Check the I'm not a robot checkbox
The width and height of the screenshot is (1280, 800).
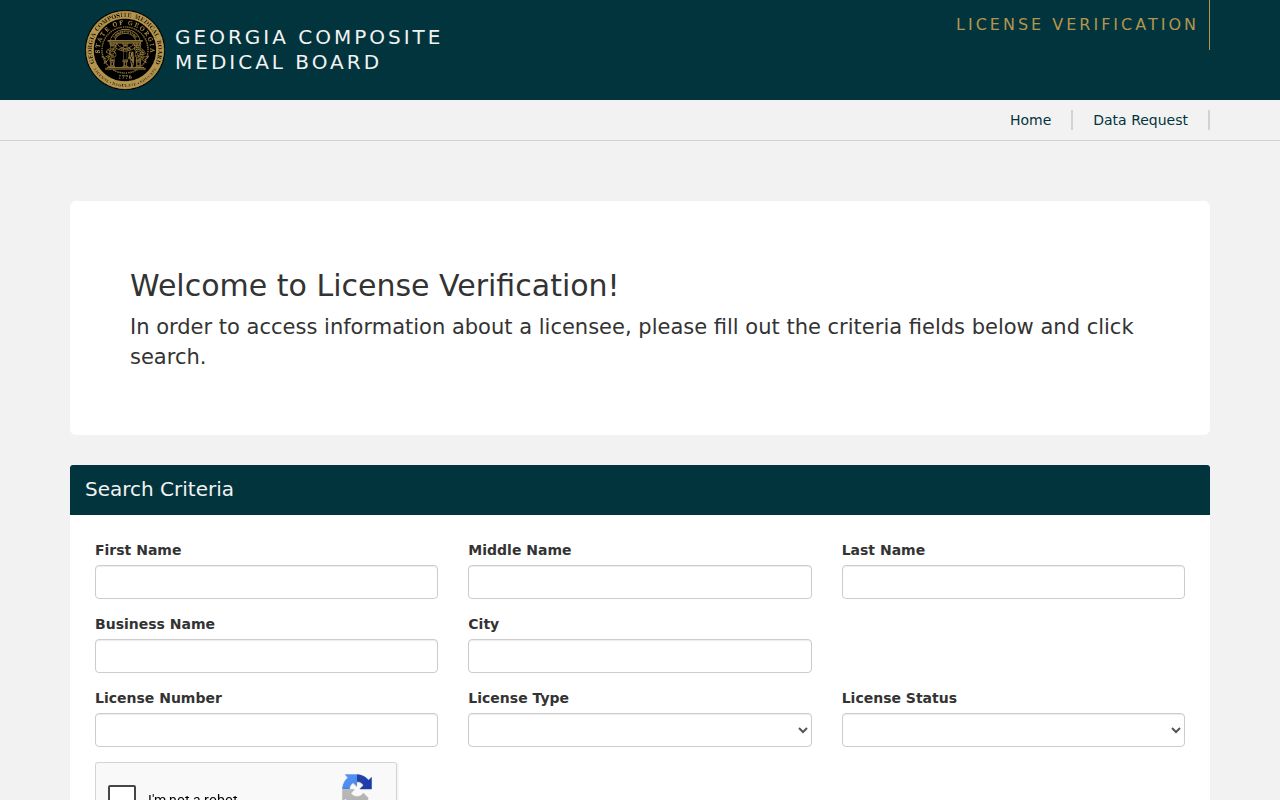[x=122, y=793]
